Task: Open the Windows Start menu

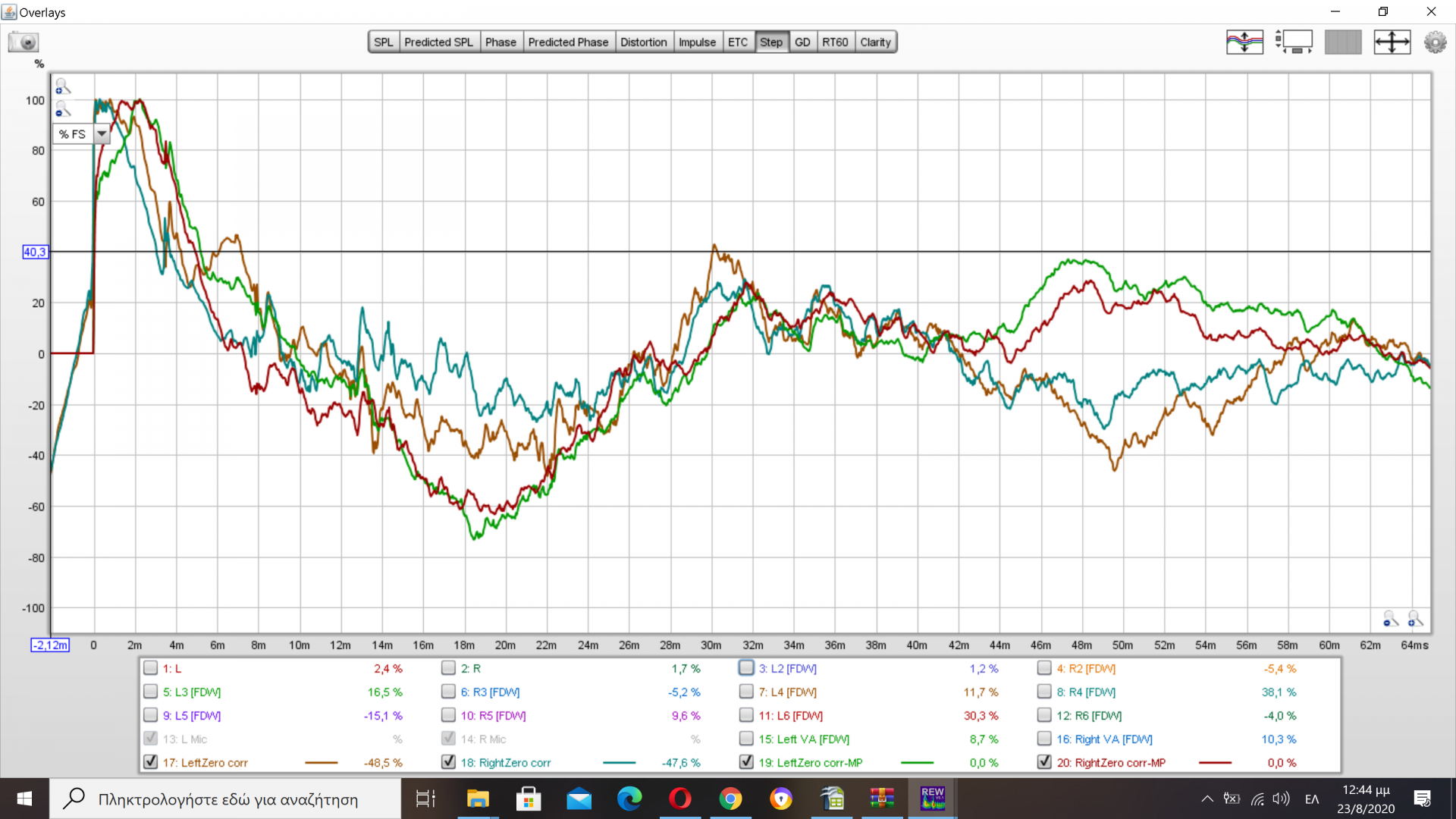Action: [x=24, y=799]
